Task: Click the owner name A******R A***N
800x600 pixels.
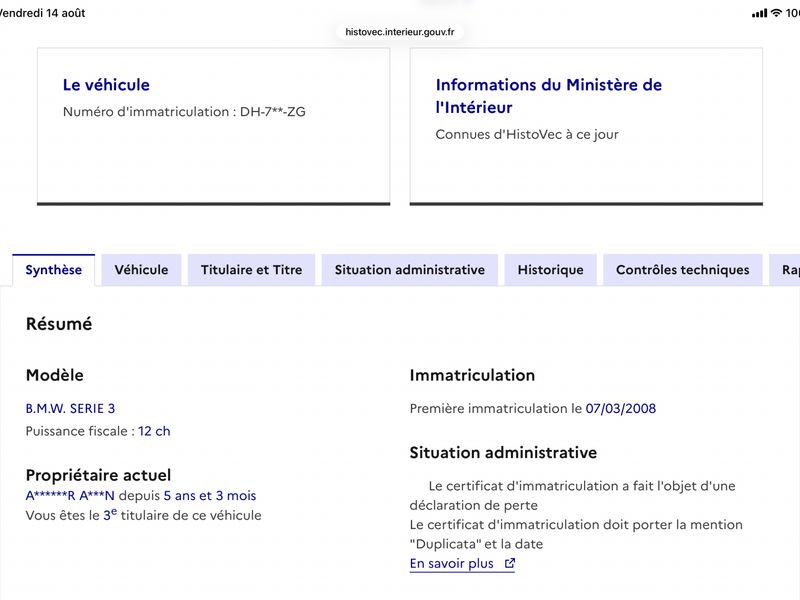Action: coord(70,495)
